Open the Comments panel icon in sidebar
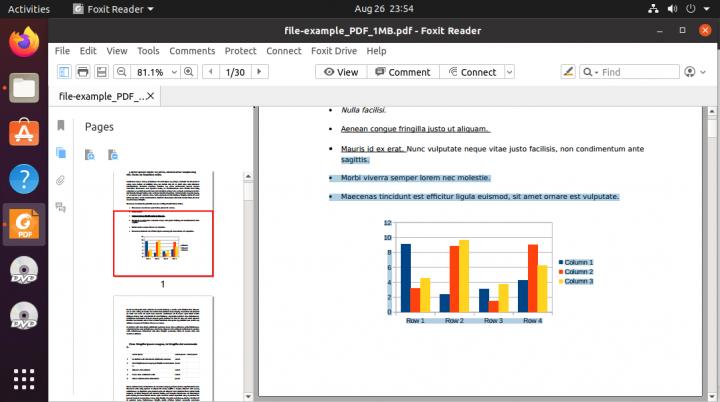 (61, 207)
